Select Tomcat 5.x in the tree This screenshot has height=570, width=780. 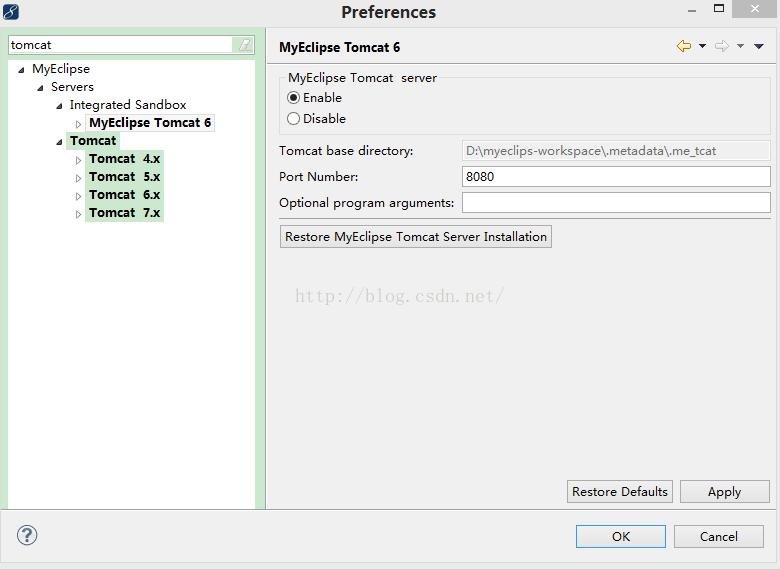click(124, 177)
